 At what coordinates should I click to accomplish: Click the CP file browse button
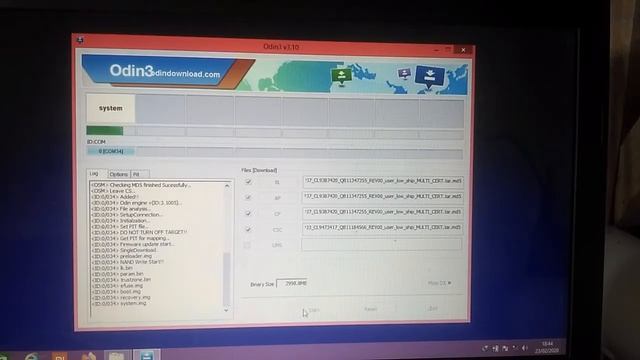point(277,214)
